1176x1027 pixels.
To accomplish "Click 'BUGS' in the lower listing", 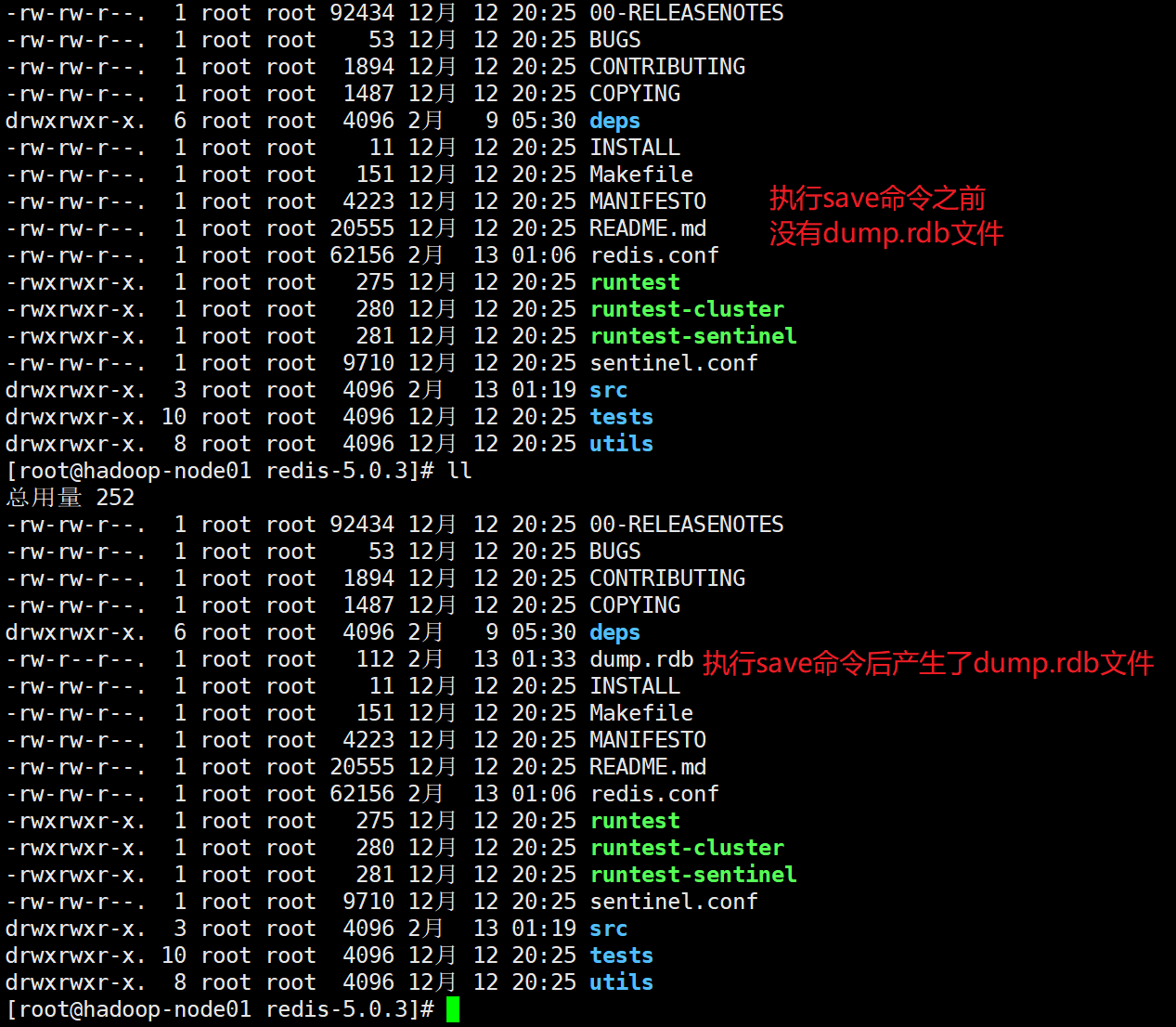I will click(615, 552).
